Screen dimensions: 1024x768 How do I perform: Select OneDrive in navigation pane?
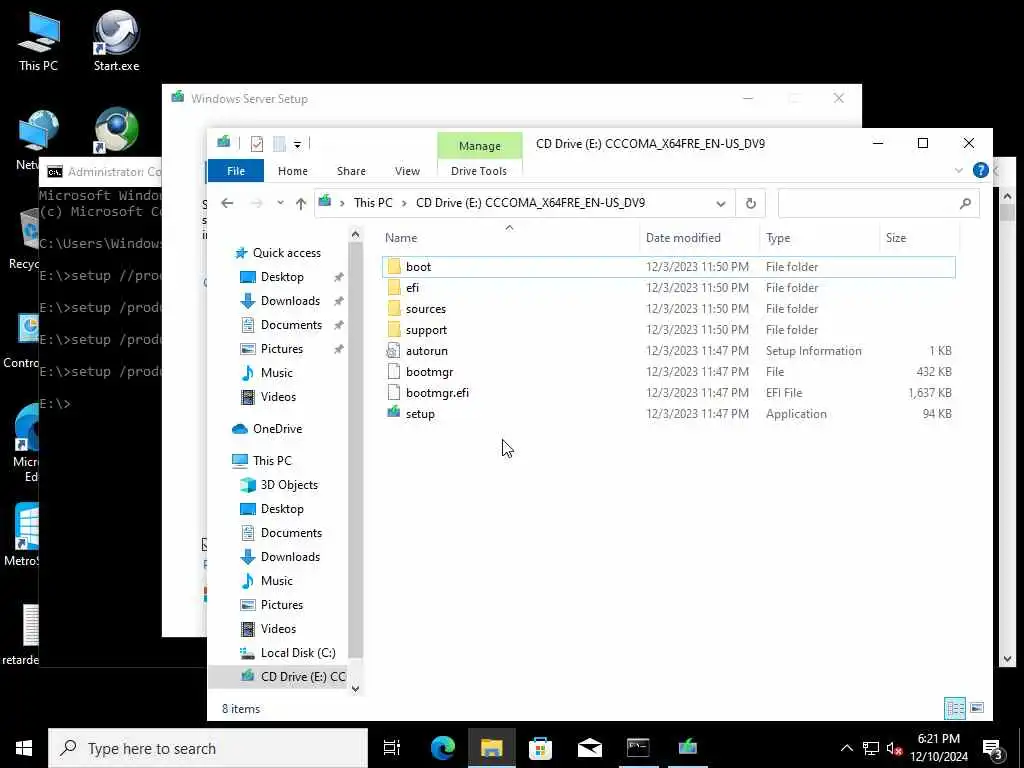coord(277,429)
